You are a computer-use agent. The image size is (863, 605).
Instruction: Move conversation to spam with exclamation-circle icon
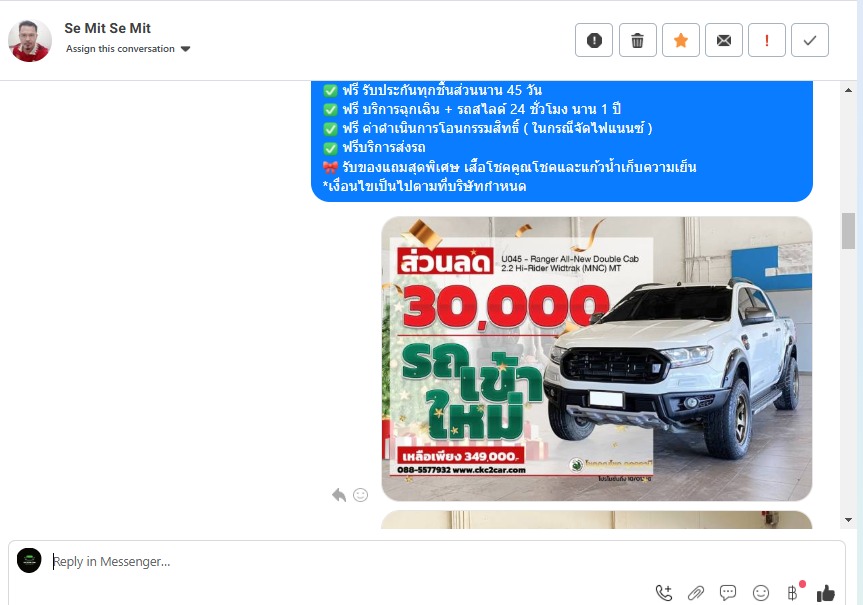(594, 40)
